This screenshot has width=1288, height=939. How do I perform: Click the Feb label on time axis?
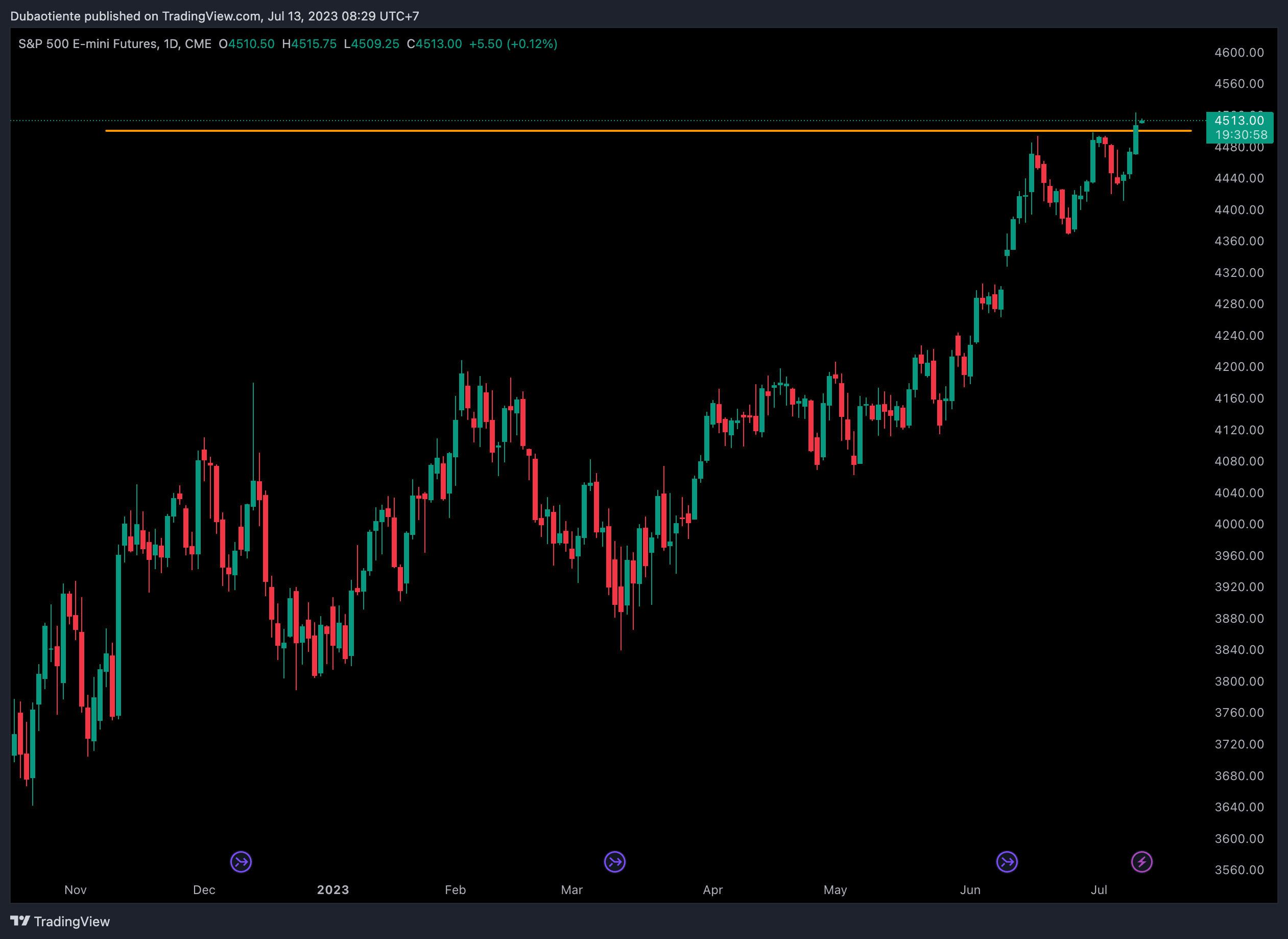[x=455, y=889]
